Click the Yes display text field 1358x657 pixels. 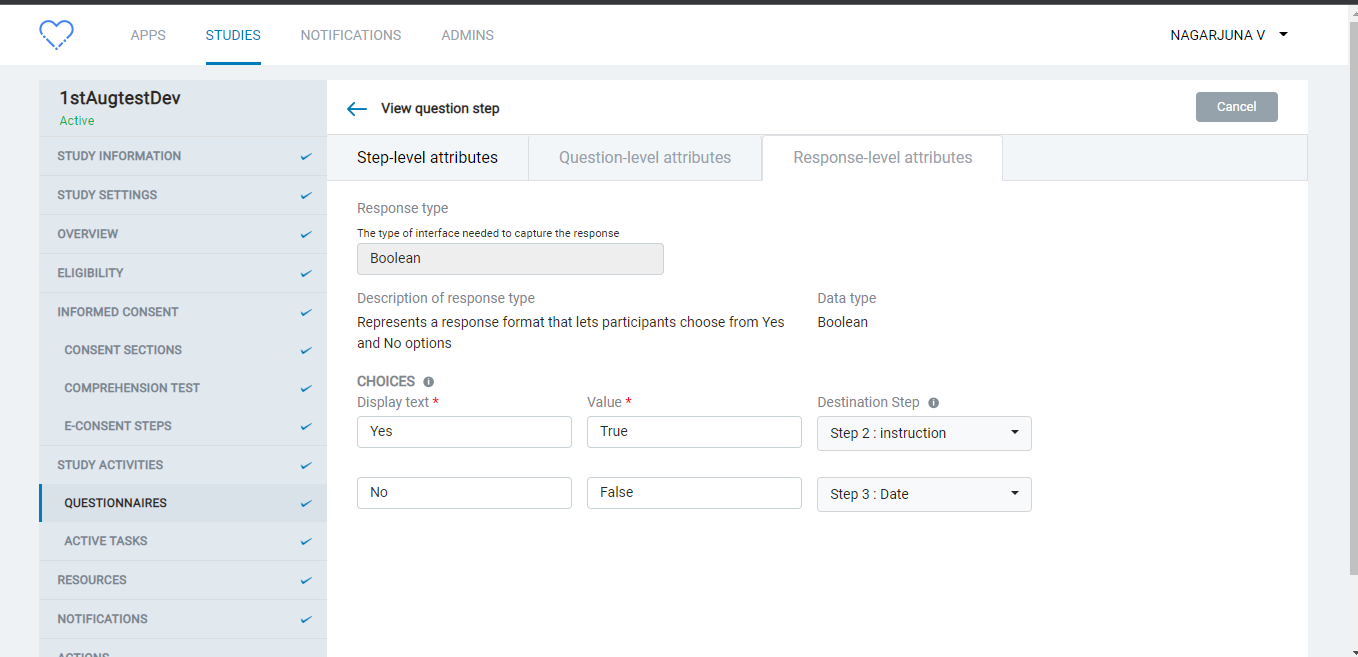click(x=464, y=432)
